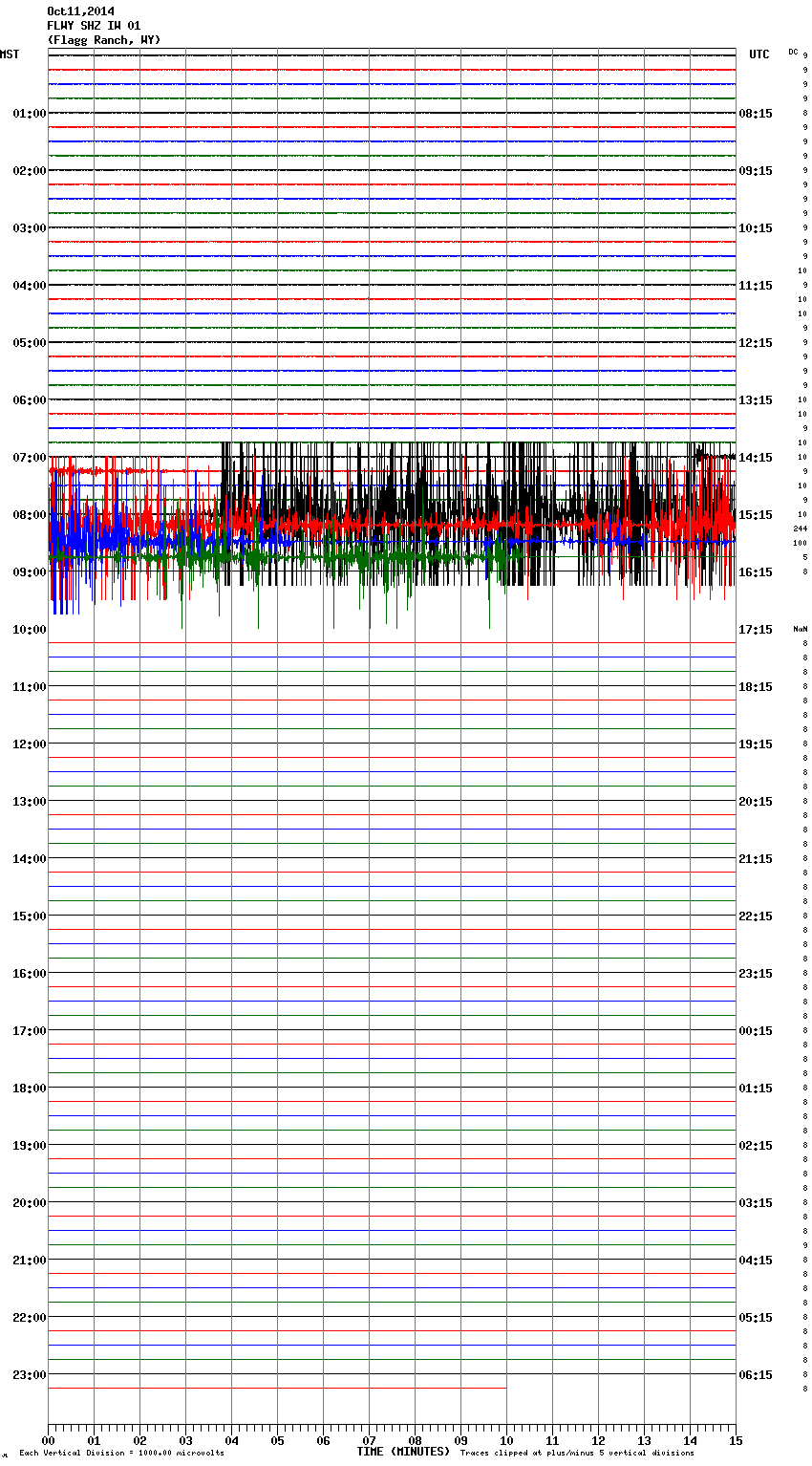Click the '14:15' UTC time label
This screenshot has height=1466, width=812.
[x=756, y=458]
